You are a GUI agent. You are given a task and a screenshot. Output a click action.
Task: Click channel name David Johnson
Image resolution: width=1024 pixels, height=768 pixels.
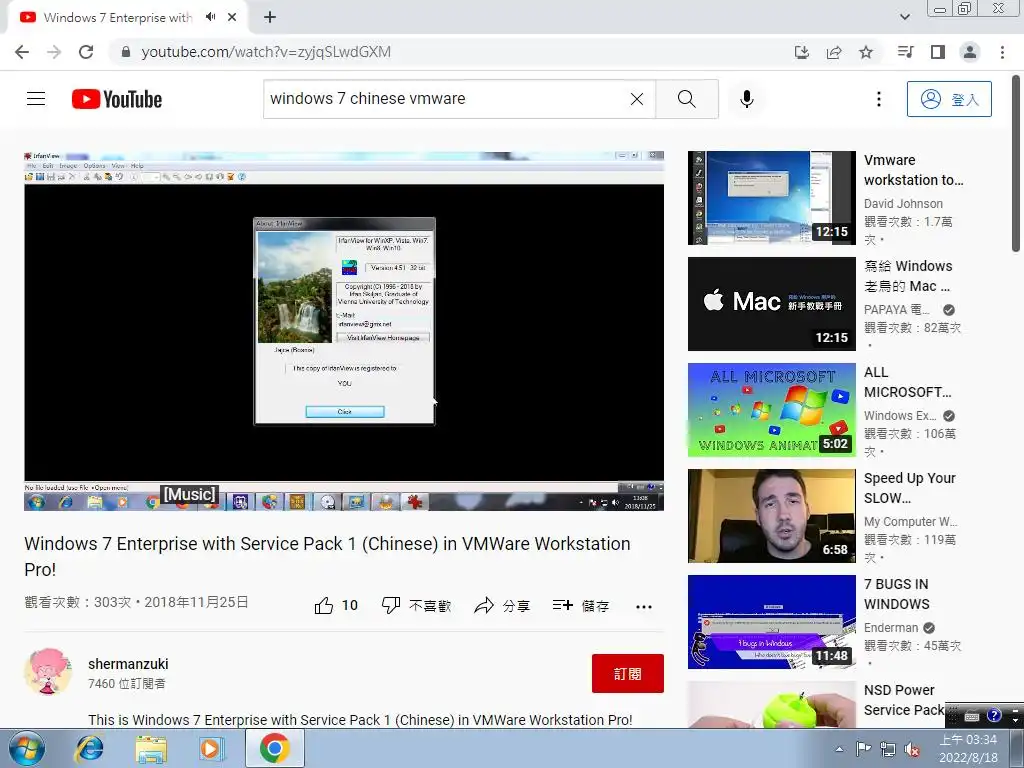pos(903,203)
